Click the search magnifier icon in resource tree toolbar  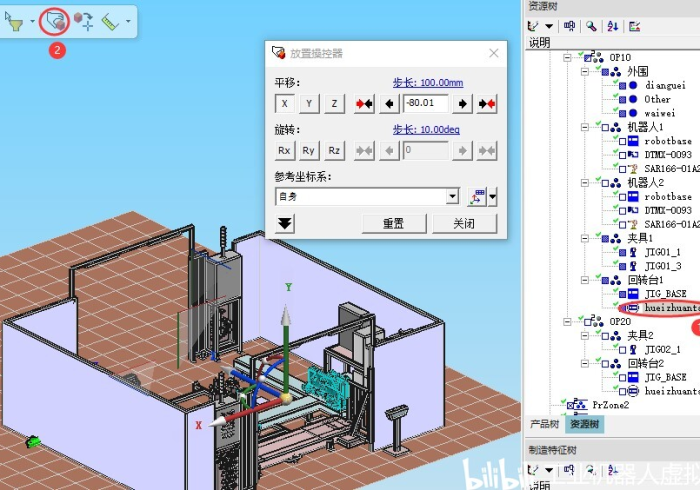(591, 26)
